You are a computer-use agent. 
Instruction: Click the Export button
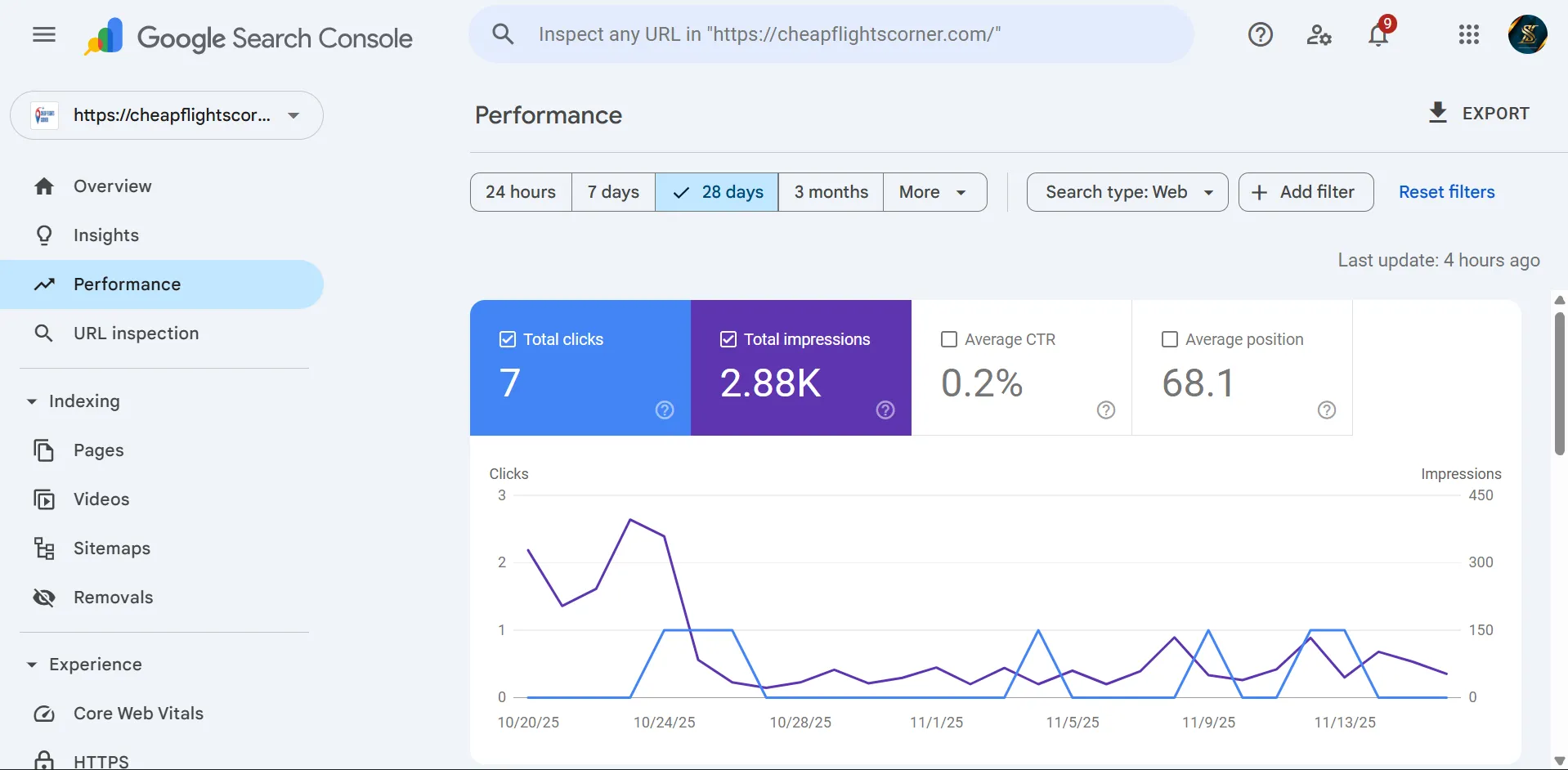tap(1478, 114)
